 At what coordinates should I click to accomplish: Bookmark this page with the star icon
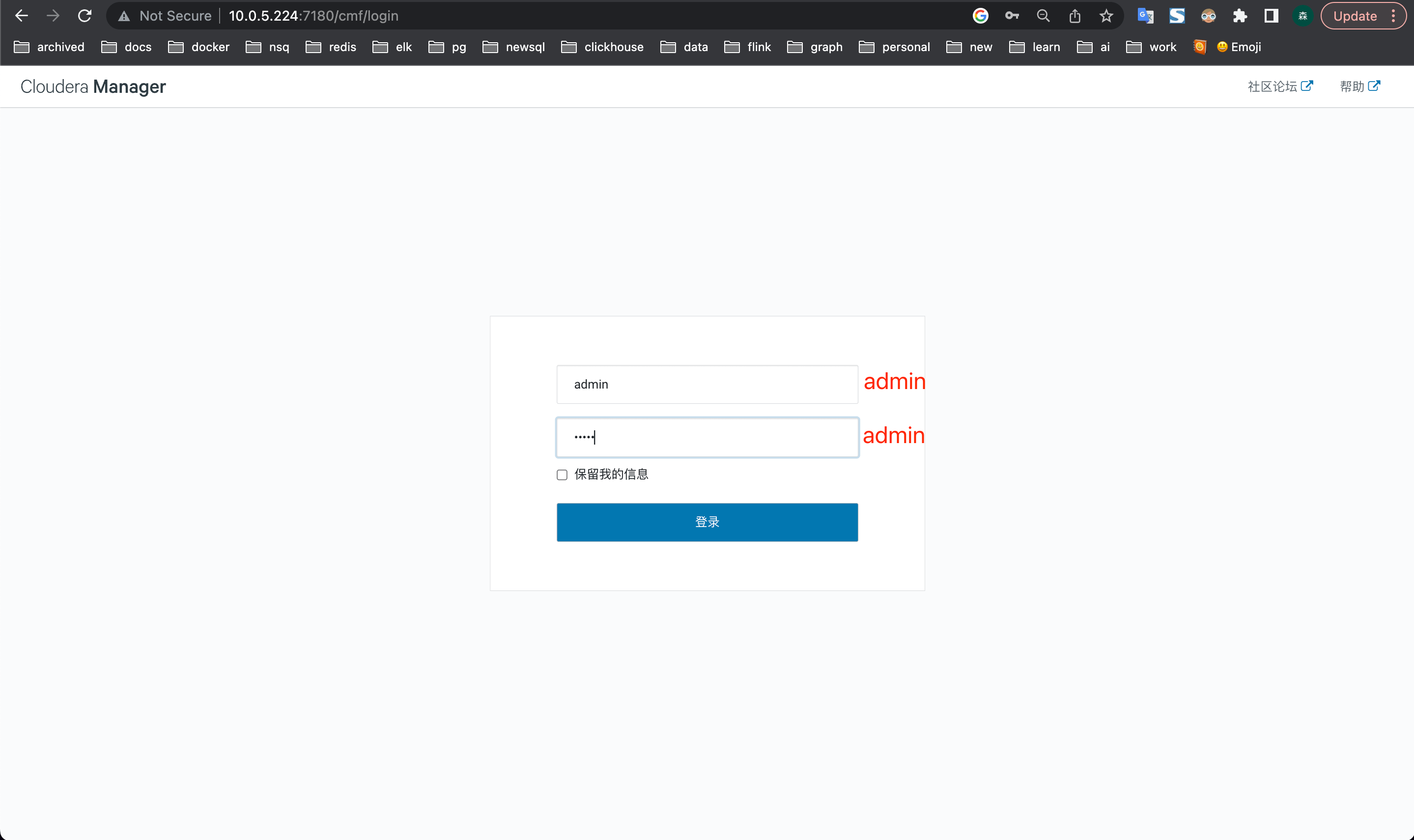tap(1106, 16)
